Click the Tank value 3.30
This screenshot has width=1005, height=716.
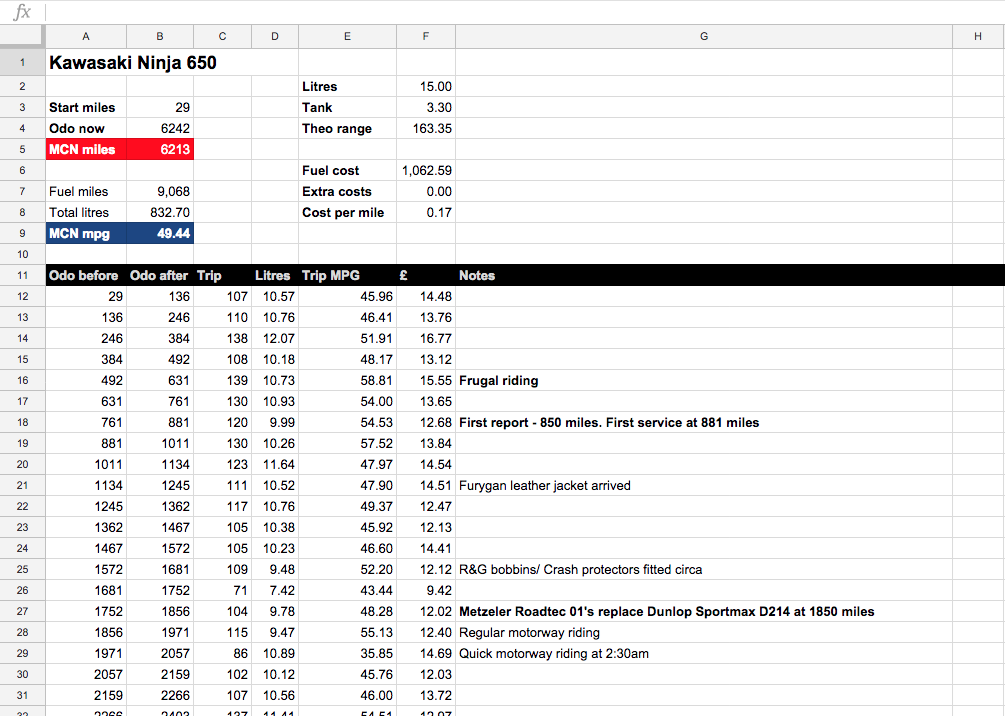click(426, 108)
